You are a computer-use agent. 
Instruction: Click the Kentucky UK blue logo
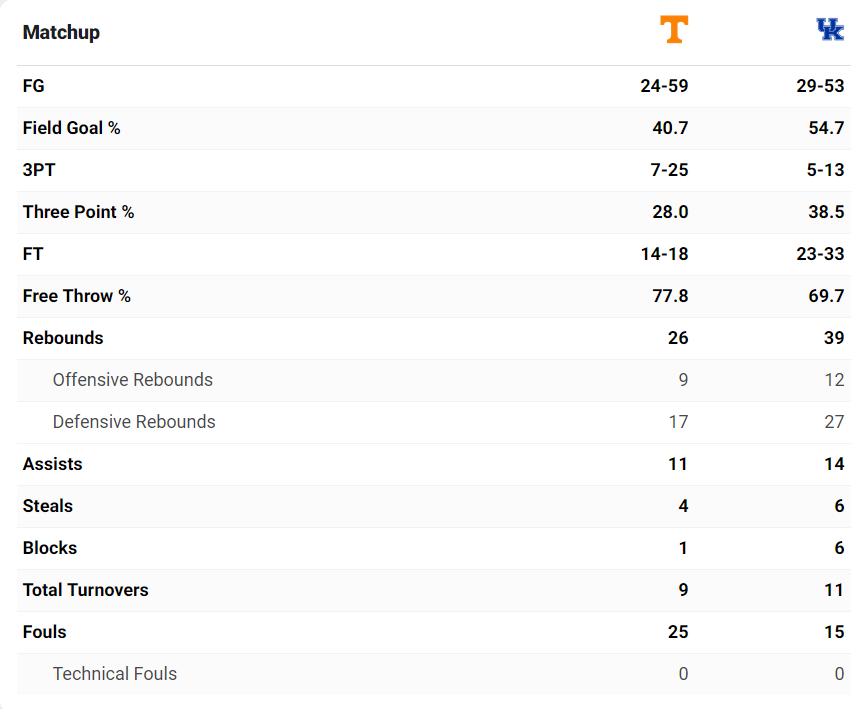(x=830, y=29)
